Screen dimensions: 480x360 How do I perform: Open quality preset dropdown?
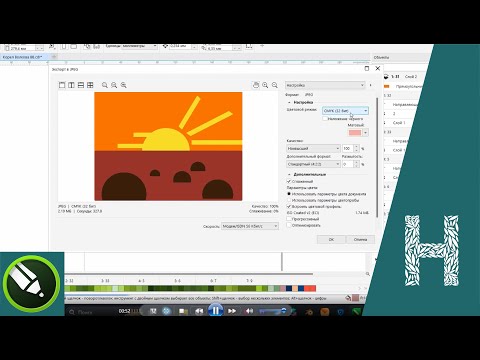[x=313, y=148]
